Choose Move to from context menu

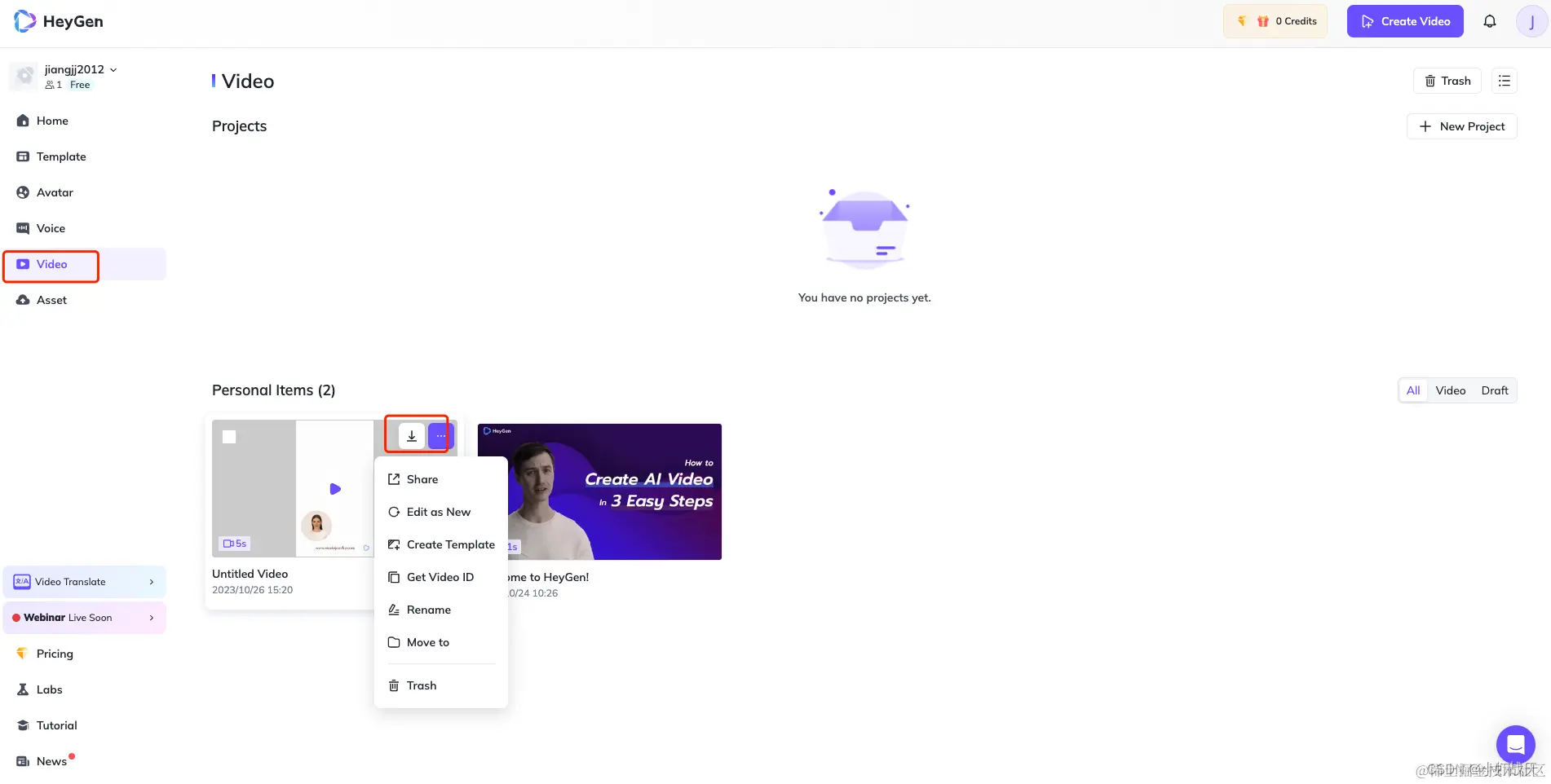(x=441, y=642)
